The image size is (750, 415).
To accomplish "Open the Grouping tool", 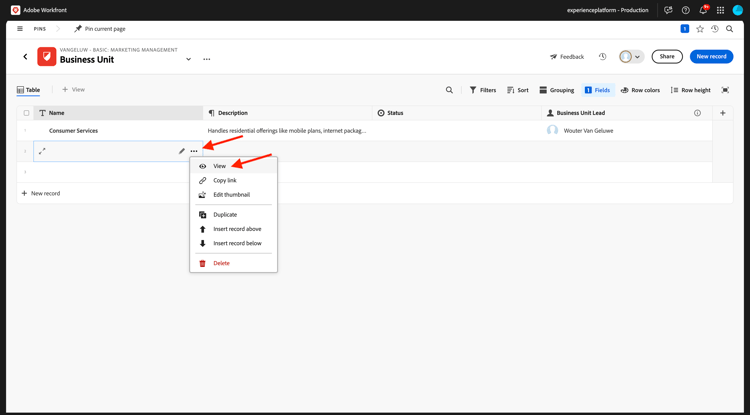I will coord(557,90).
